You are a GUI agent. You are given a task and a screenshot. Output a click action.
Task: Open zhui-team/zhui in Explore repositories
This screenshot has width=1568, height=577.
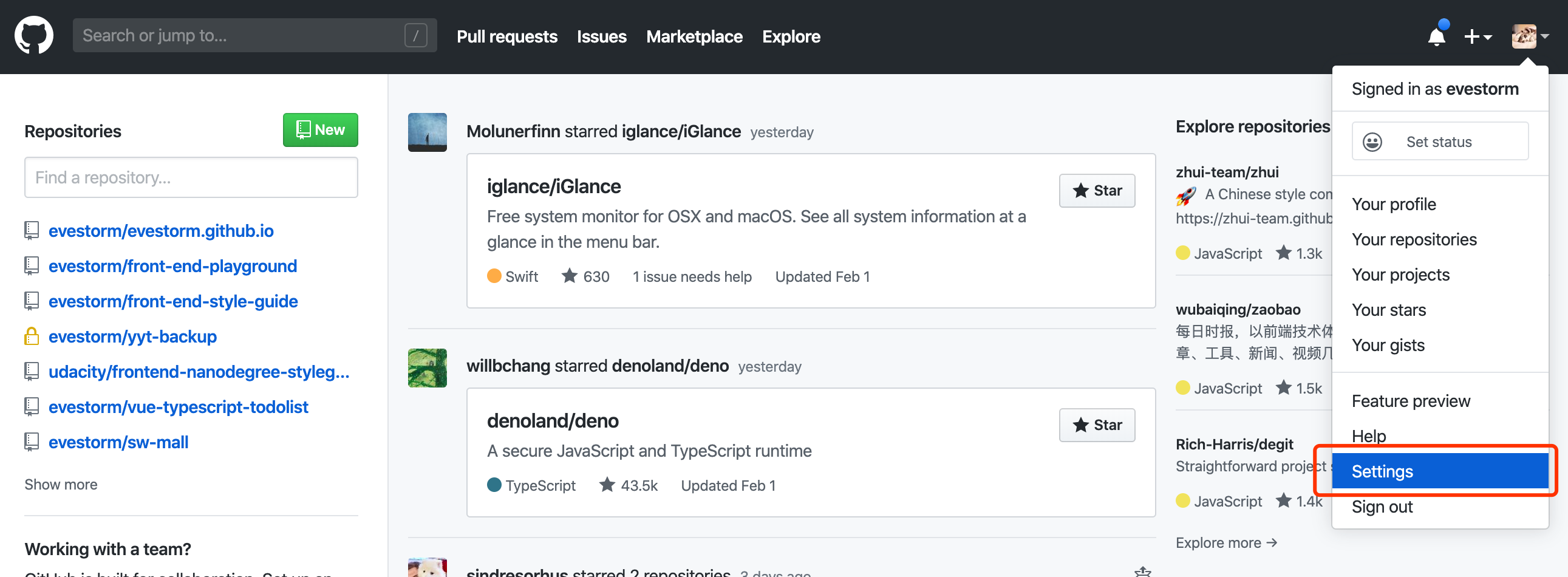click(x=1227, y=172)
